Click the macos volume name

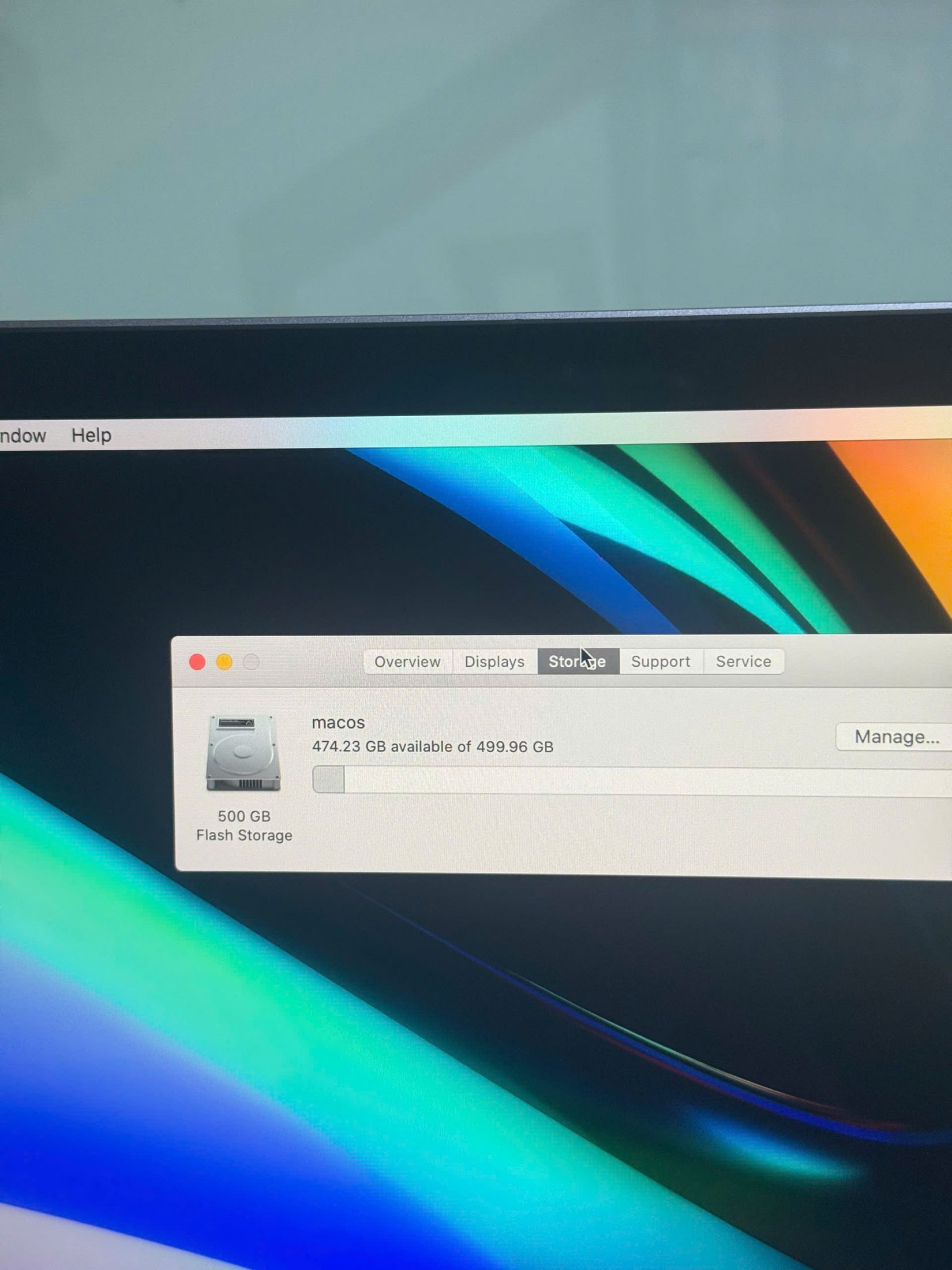[338, 723]
